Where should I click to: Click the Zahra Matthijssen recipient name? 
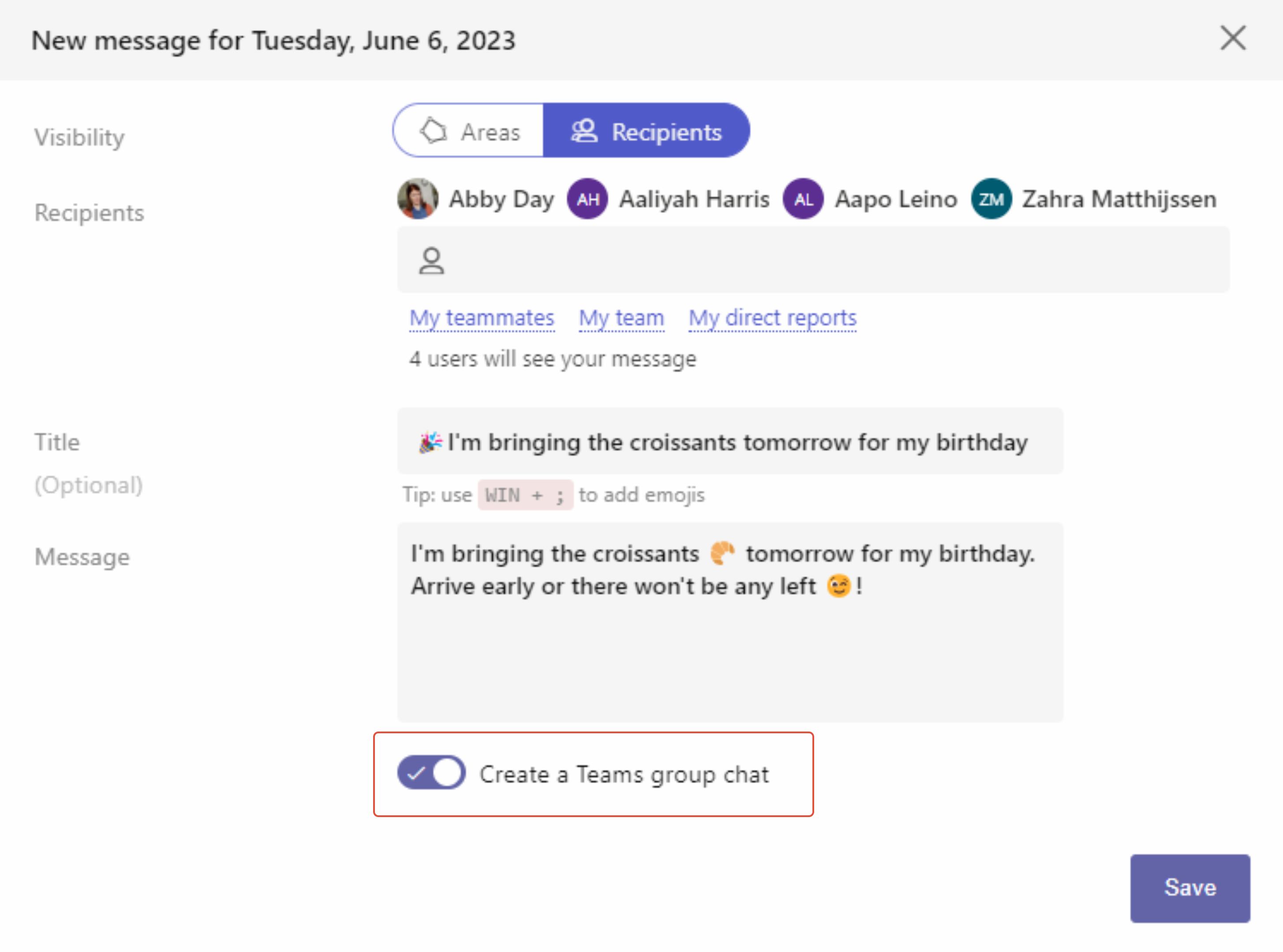[1119, 199]
